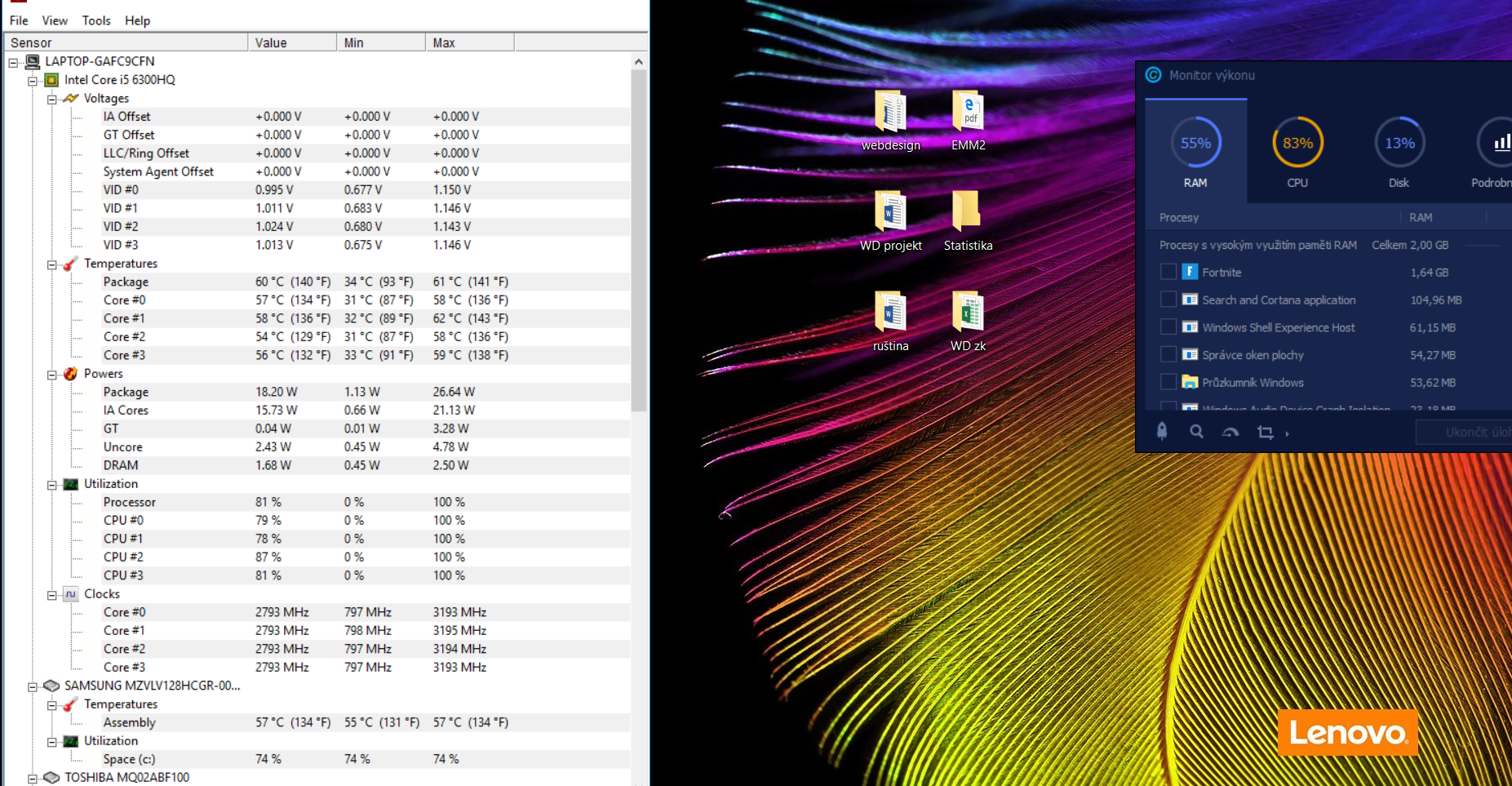Click the crop screenshot icon in Monitor výkonu
The width and height of the screenshot is (1512, 786).
pyautogui.click(x=1265, y=432)
